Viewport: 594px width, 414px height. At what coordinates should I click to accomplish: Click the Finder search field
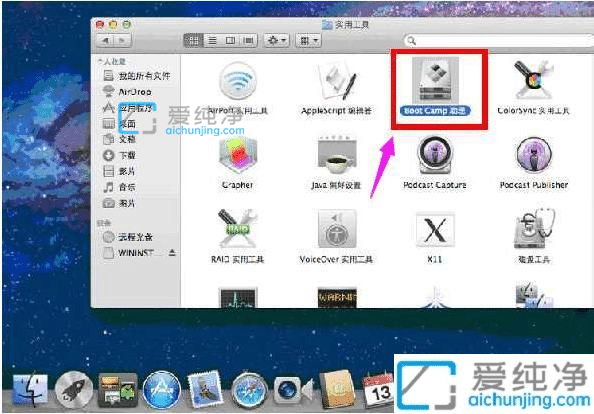[498, 41]
